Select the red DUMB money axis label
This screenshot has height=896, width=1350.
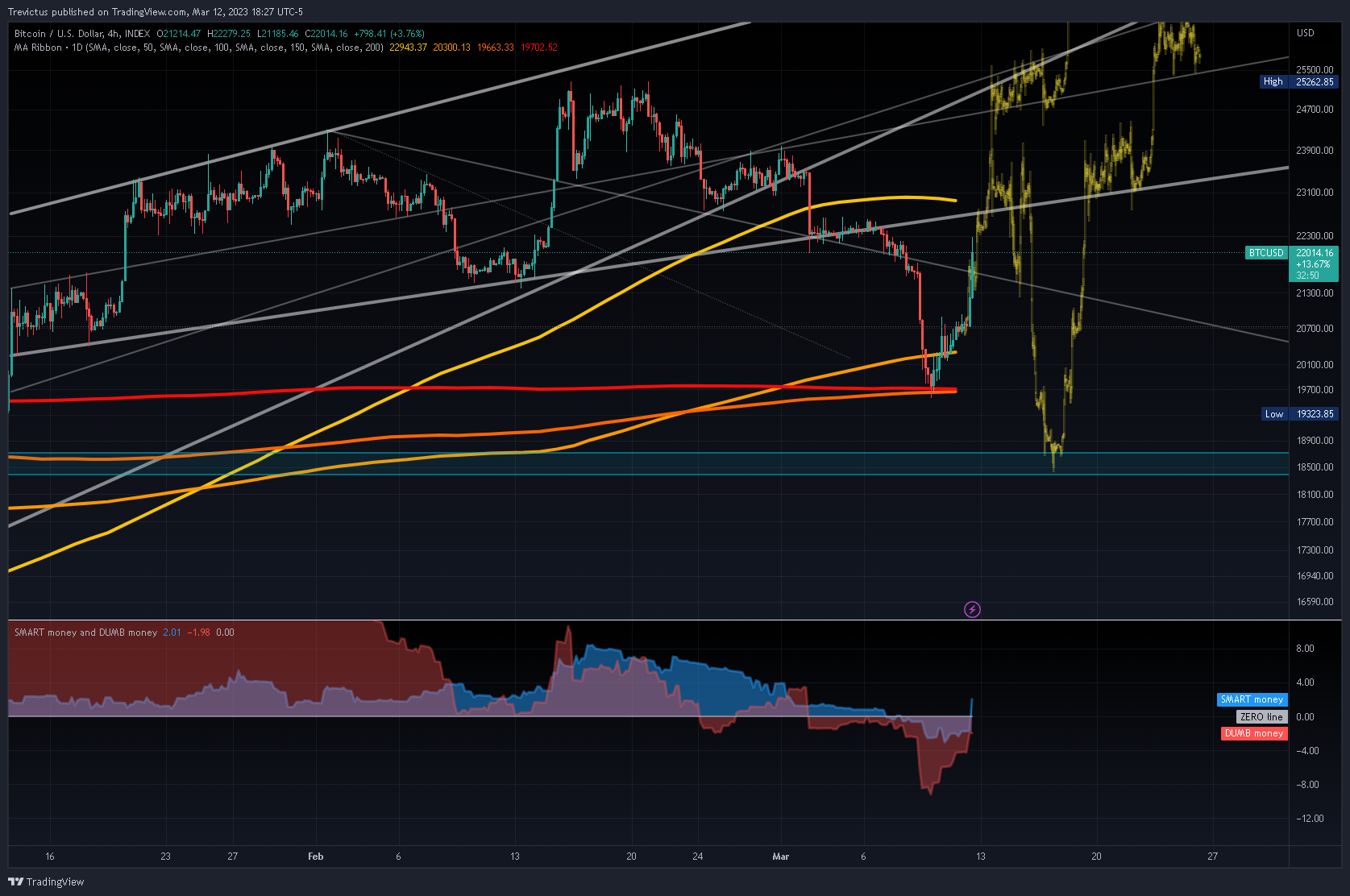[1254, 733]
